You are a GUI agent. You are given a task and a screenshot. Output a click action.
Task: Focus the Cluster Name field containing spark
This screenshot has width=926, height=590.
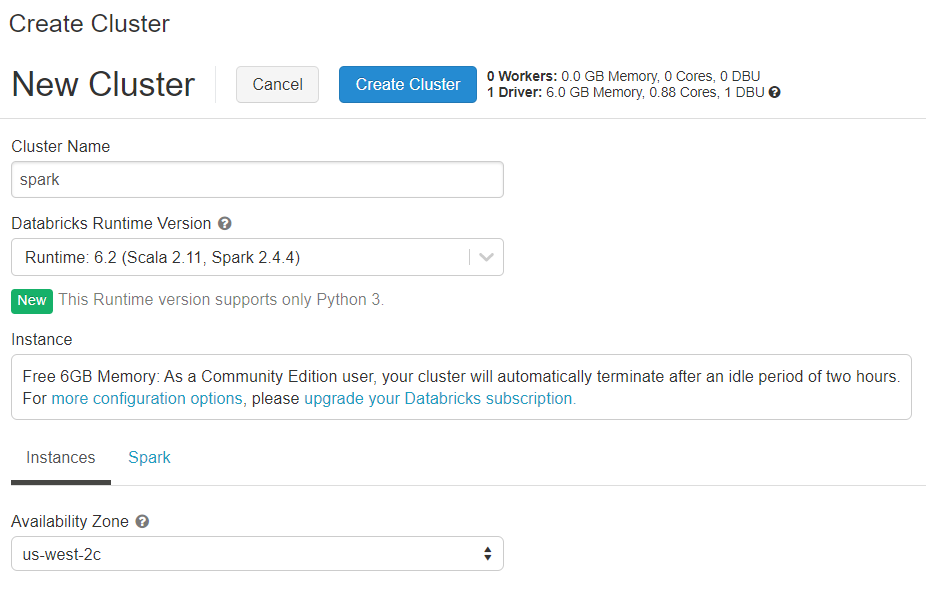click(x=257, y=180)
